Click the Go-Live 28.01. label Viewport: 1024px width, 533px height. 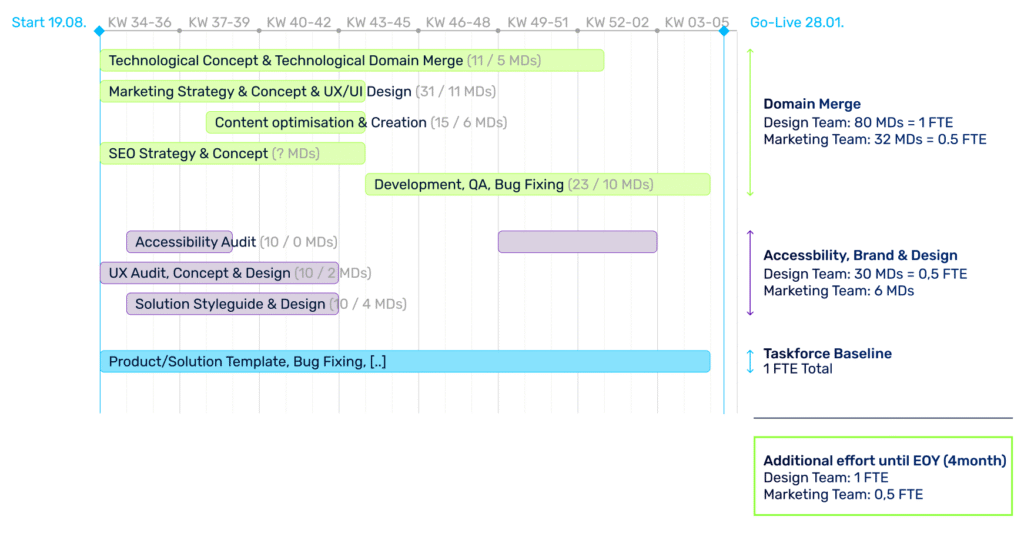click(797, 22)
